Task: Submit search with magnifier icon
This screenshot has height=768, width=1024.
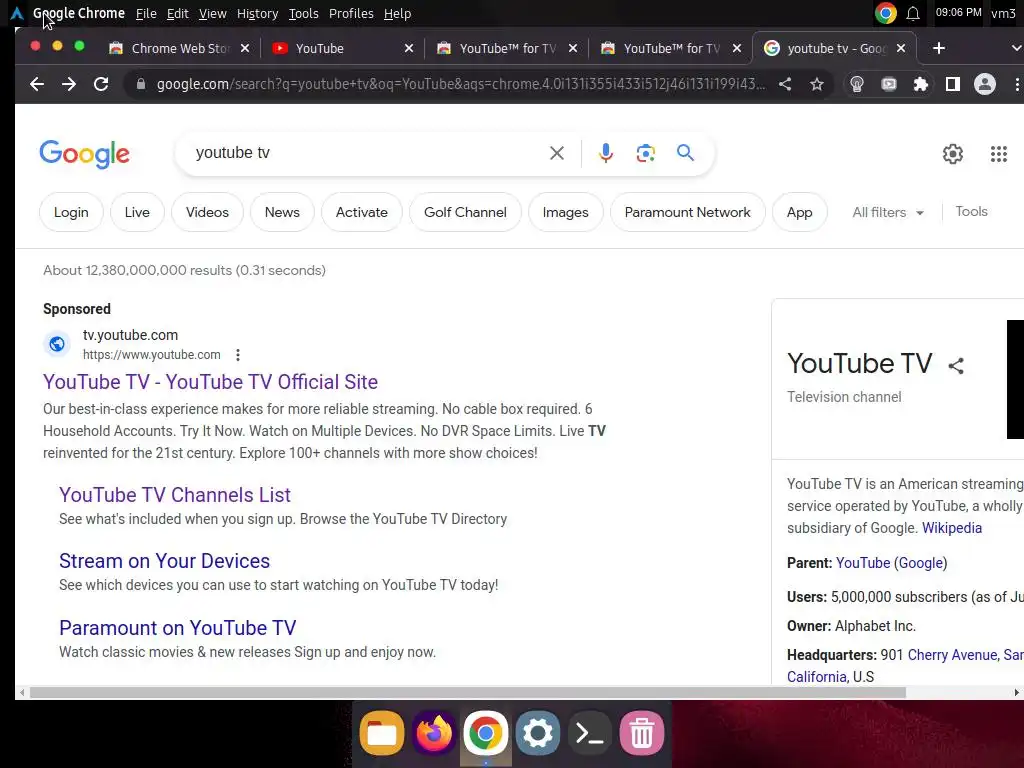Action: (x=685, y=153)
